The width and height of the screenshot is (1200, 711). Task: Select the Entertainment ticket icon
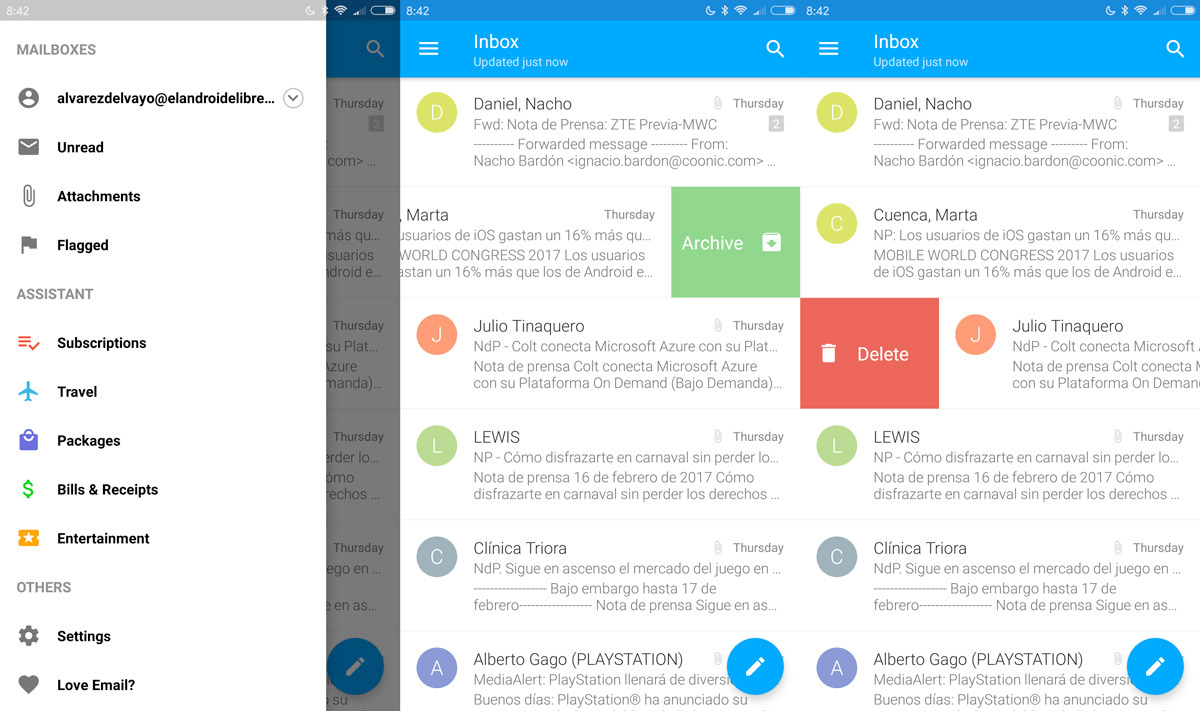[29, 538]
